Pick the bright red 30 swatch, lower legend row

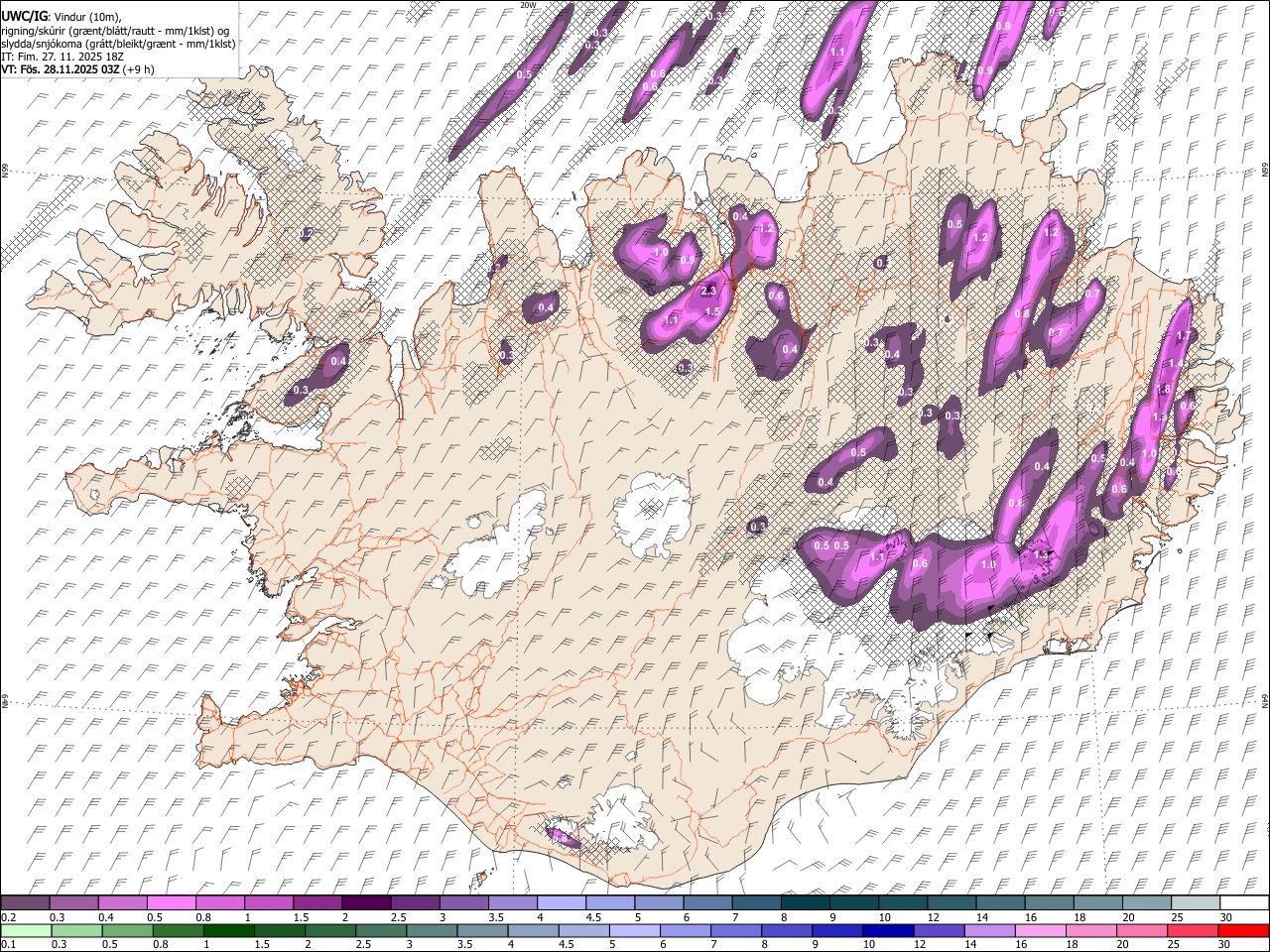point(1243,931)
